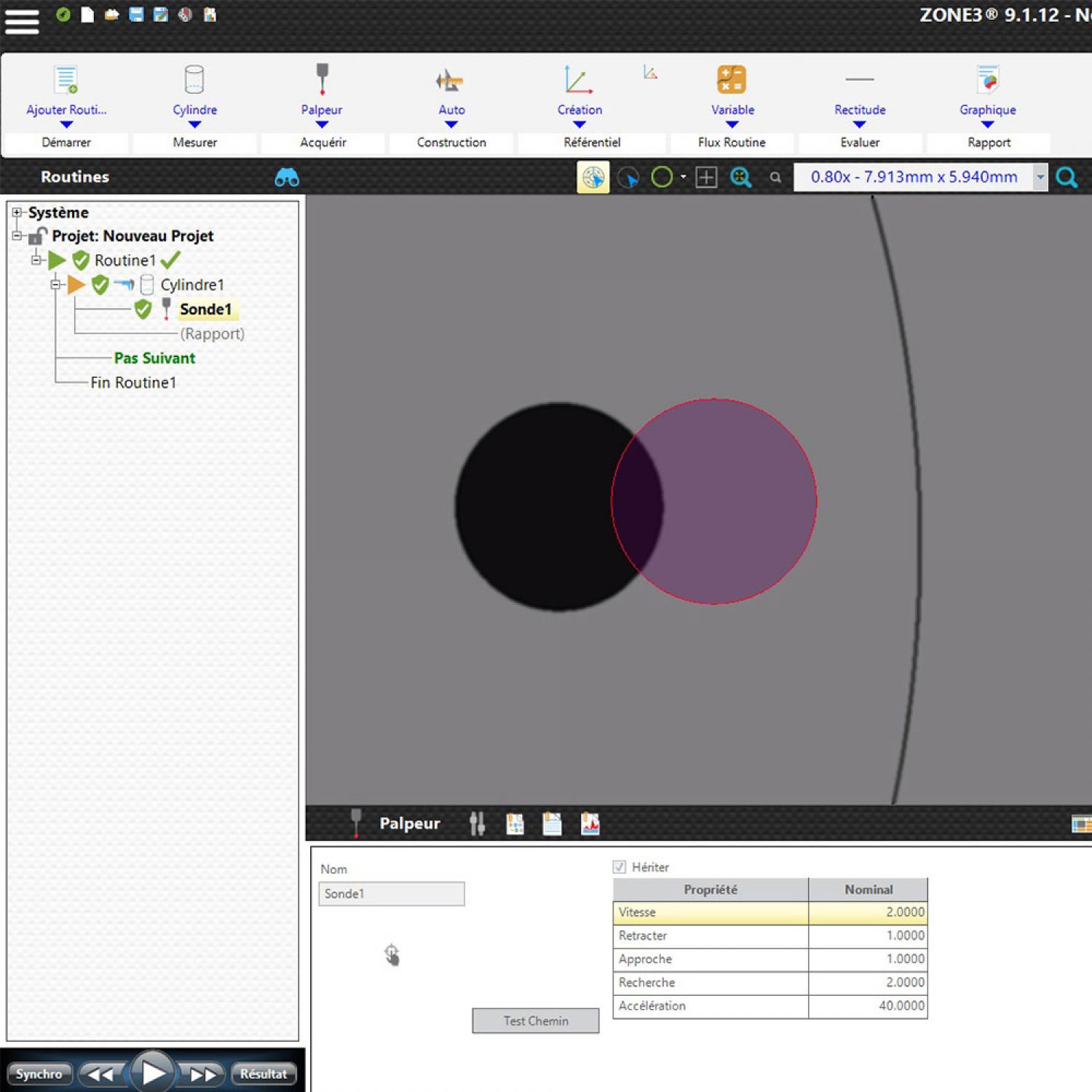Viewport: 1092px width, 1092px height.
Task: Click the small axes icon beside Création
Action: click(651, 71)
